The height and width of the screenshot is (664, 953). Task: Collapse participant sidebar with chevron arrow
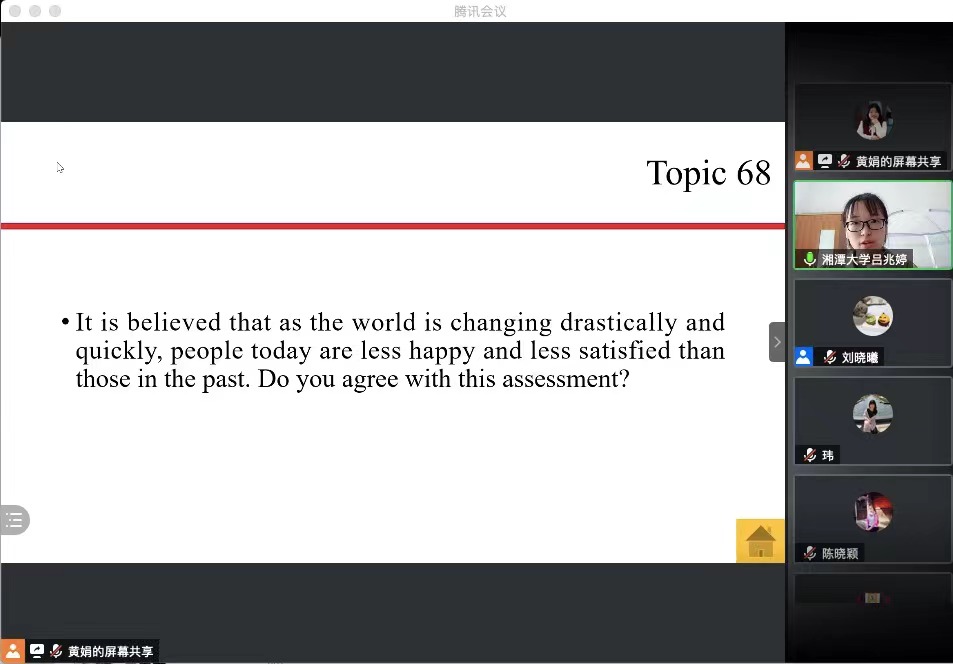(x=777, y=342)
